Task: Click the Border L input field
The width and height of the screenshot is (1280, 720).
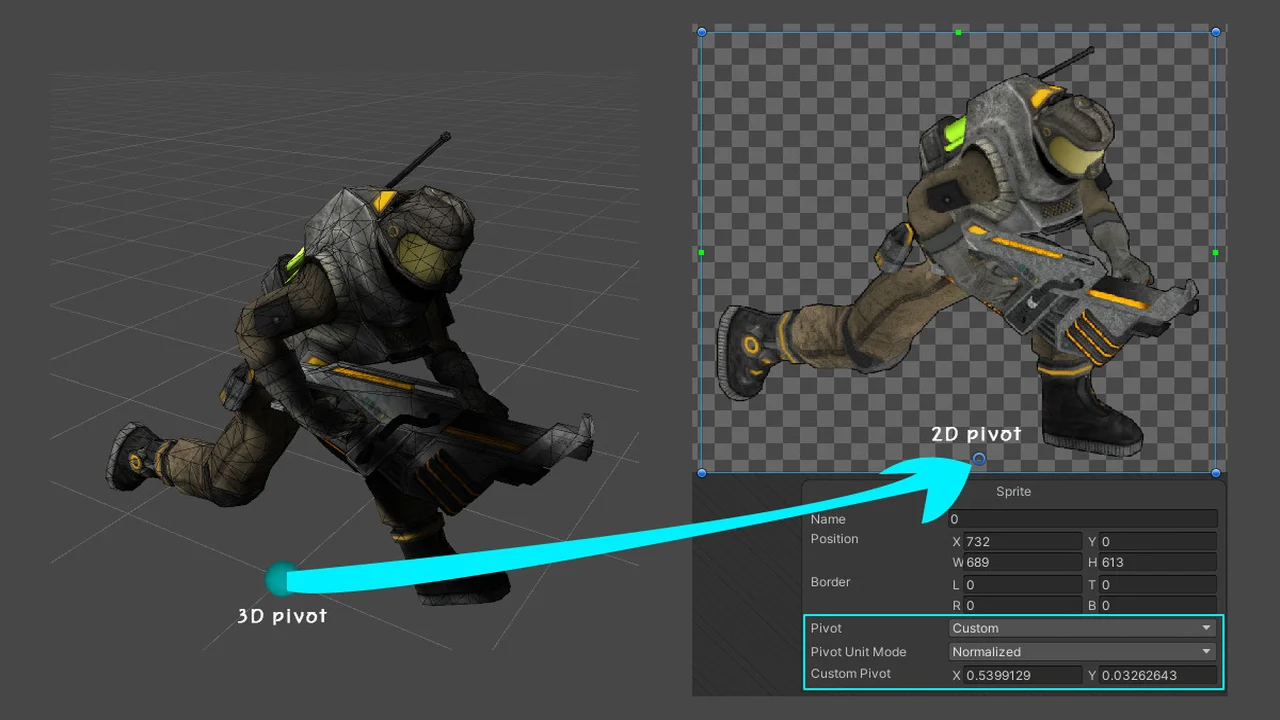Action: (1022, 584)
